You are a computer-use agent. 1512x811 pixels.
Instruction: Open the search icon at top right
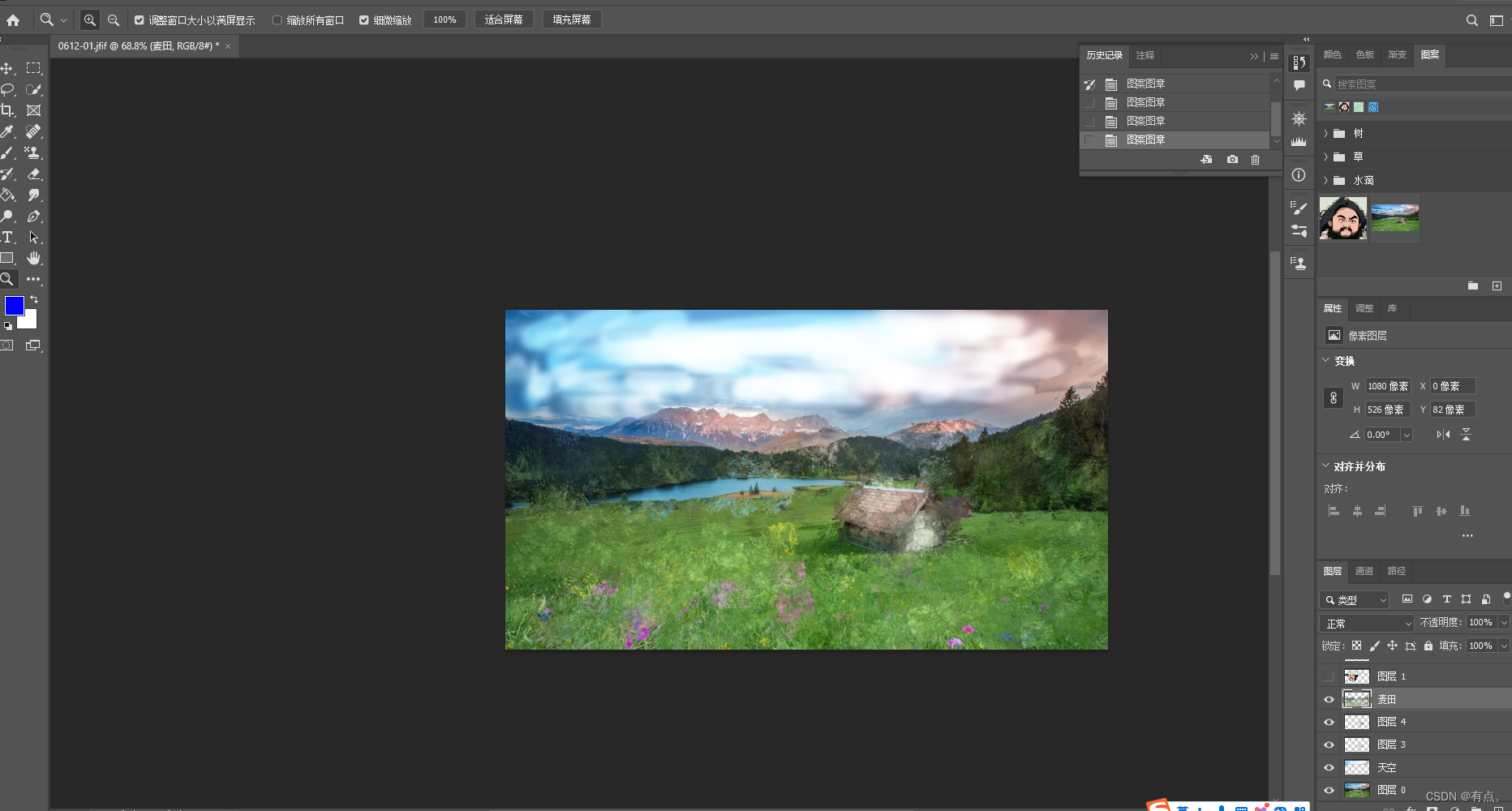tap(1471, 20)
